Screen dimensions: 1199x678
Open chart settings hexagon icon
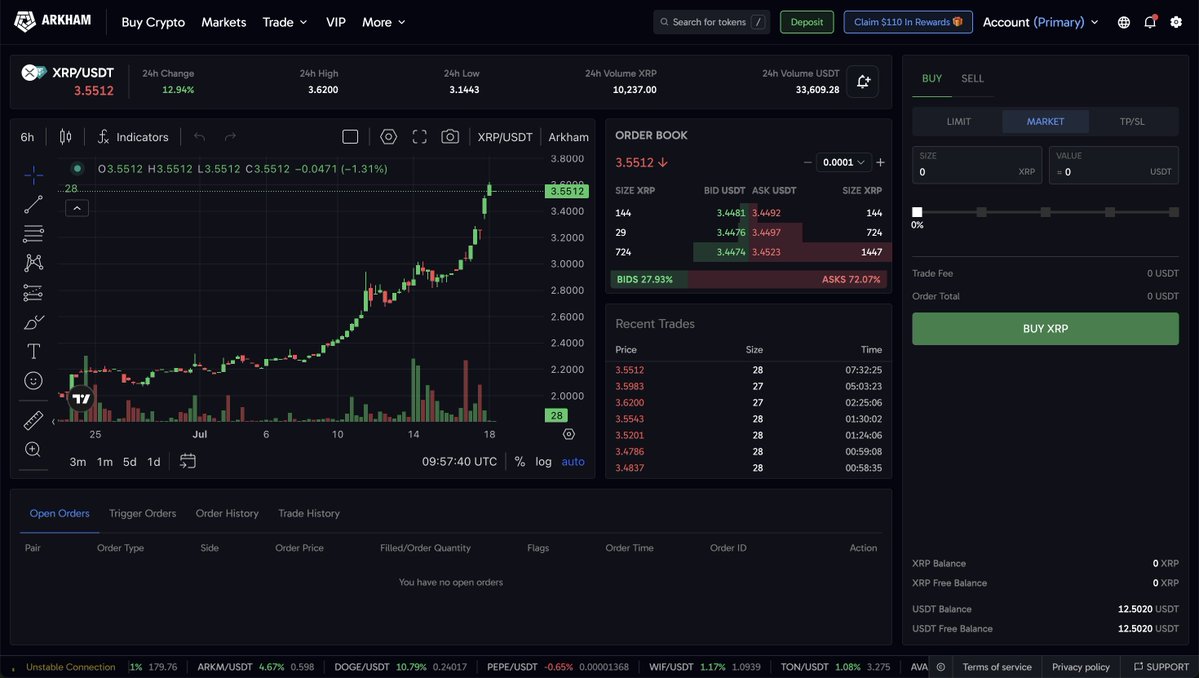coord(388,137)
